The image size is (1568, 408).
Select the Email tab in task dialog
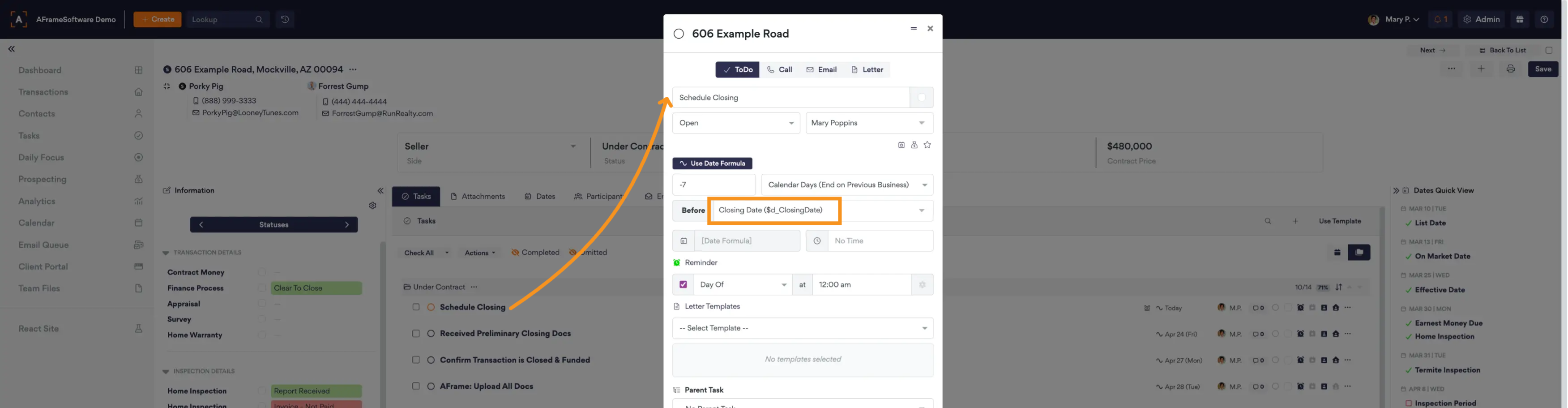tap(821, 69)
